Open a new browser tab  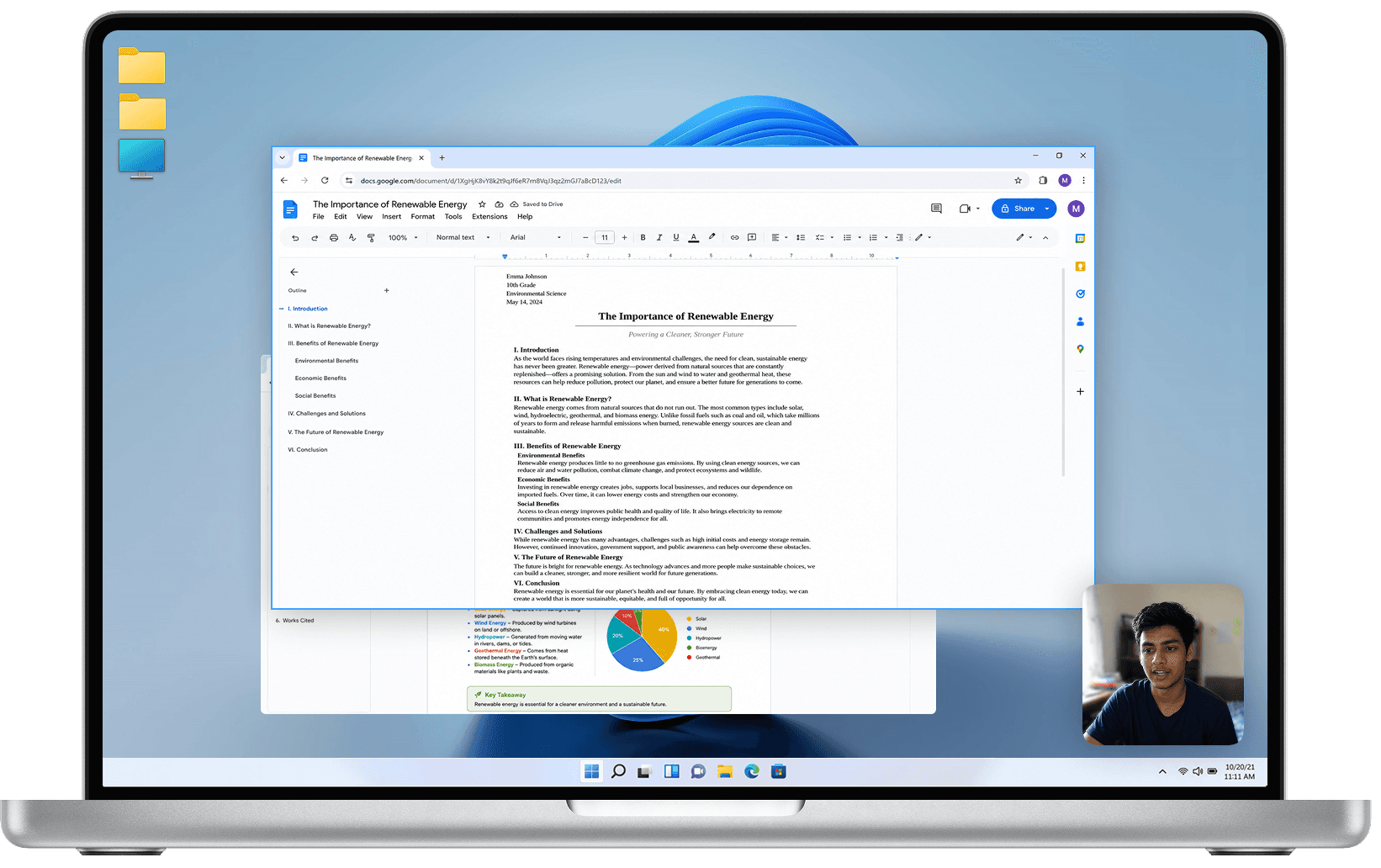click(442, 158)
